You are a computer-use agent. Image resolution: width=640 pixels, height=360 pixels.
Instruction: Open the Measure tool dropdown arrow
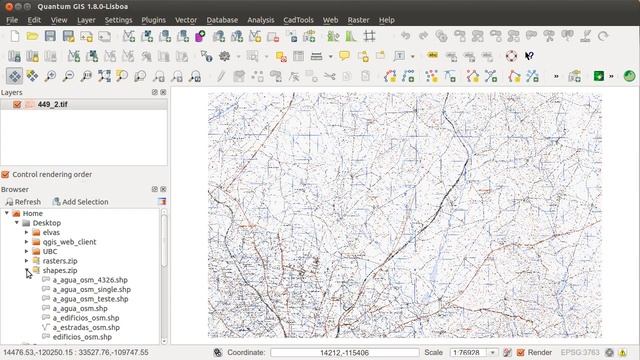coord(330,56)
